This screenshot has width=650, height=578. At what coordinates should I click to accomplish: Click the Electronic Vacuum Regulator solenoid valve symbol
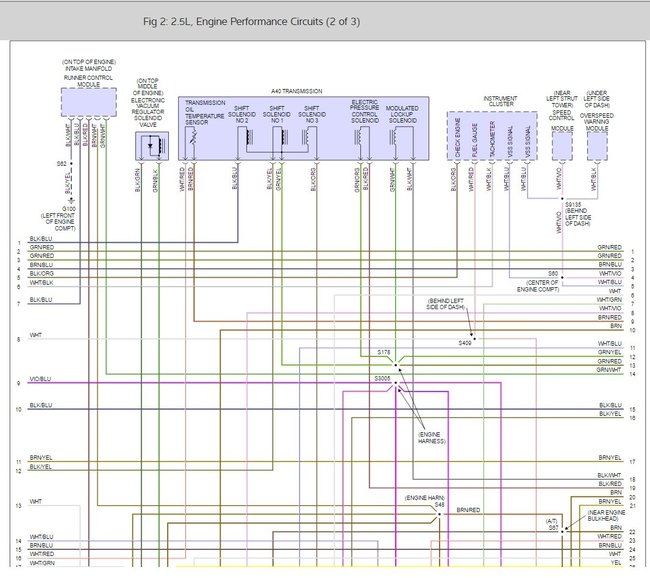pyautogui.click(x=152, y=146)
